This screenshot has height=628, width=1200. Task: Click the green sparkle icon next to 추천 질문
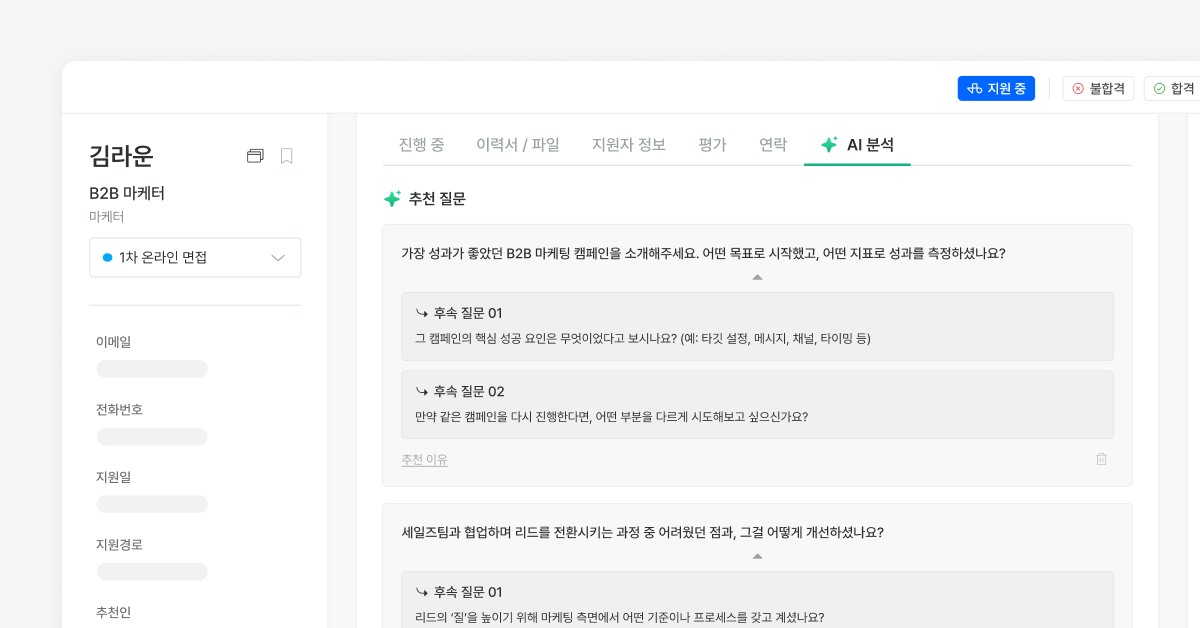[391, 198]
